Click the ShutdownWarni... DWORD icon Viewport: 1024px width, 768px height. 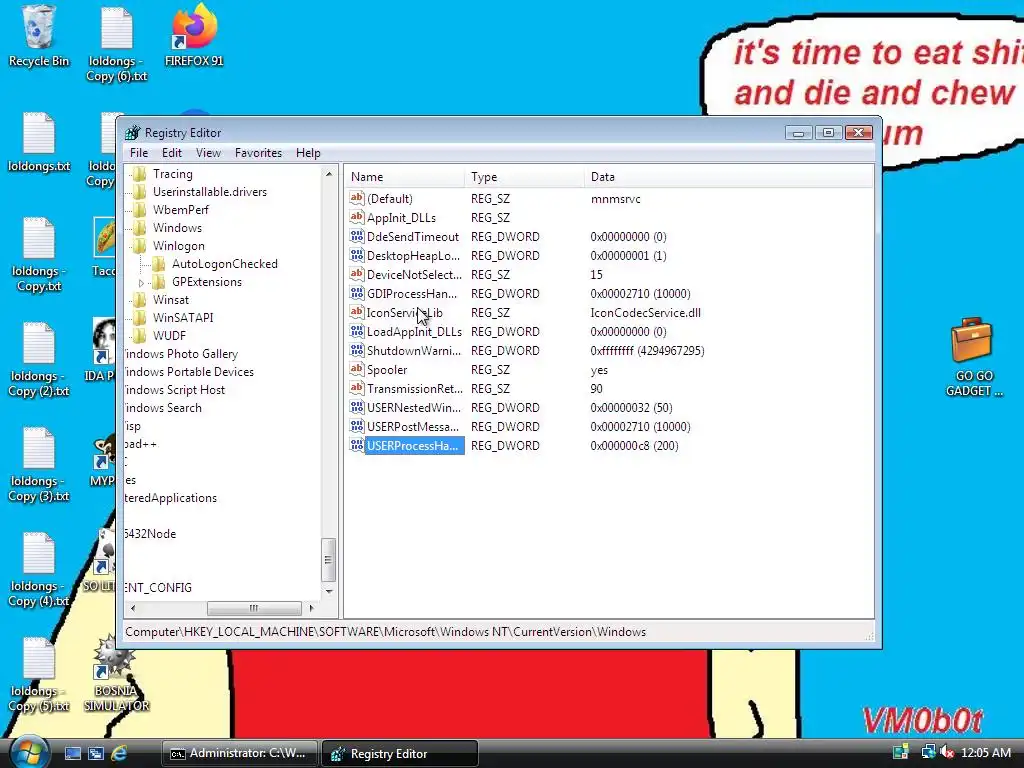[x=357, y=349]
